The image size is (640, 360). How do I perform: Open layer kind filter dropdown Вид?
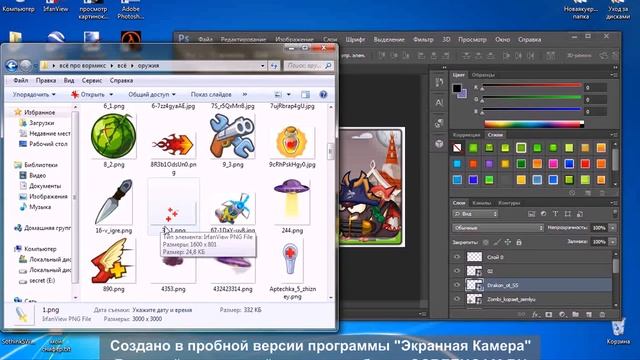pos(475,213)
